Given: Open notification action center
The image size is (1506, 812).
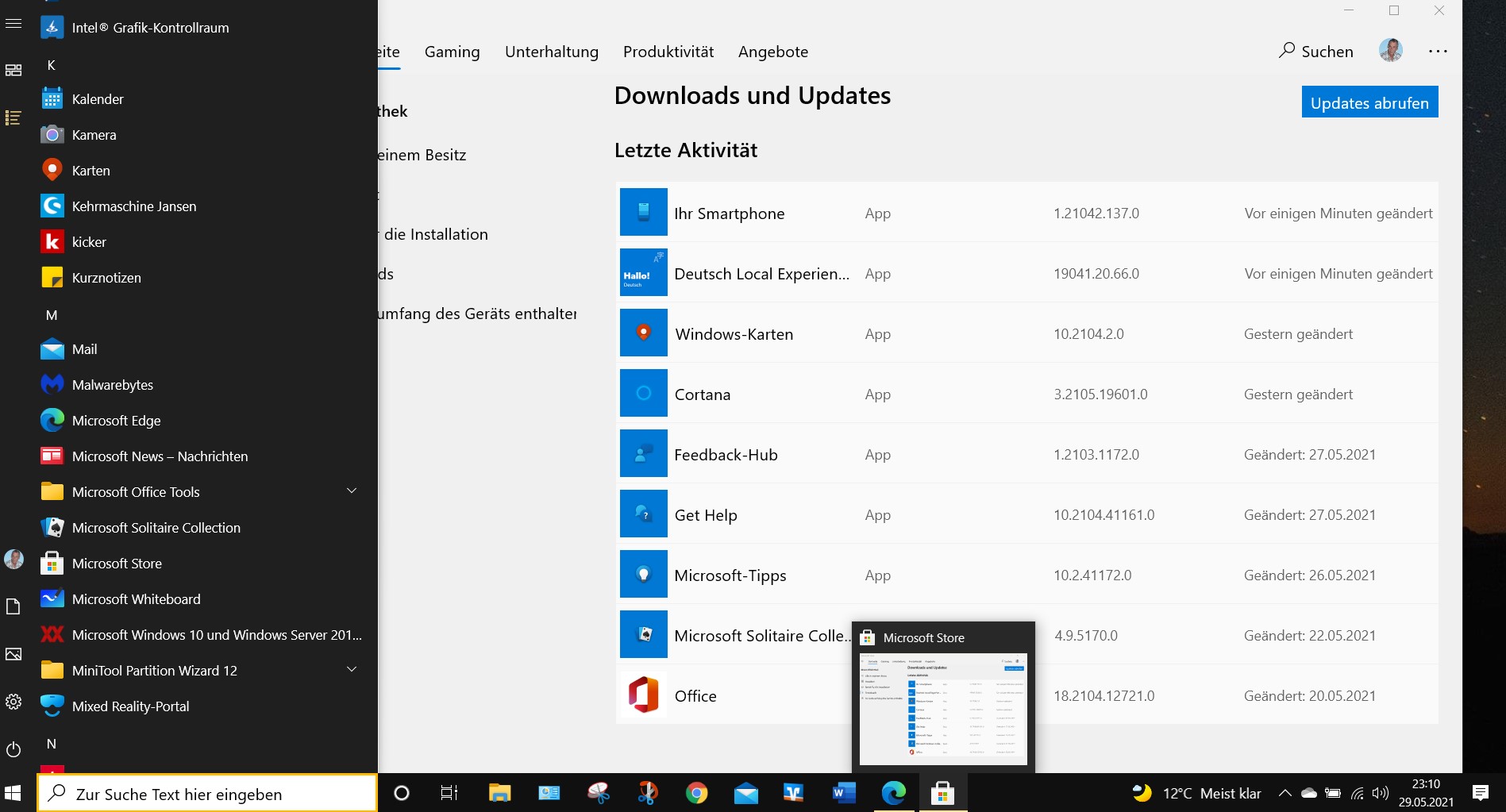Looking at the screenshot, I should pos(1480,793).
